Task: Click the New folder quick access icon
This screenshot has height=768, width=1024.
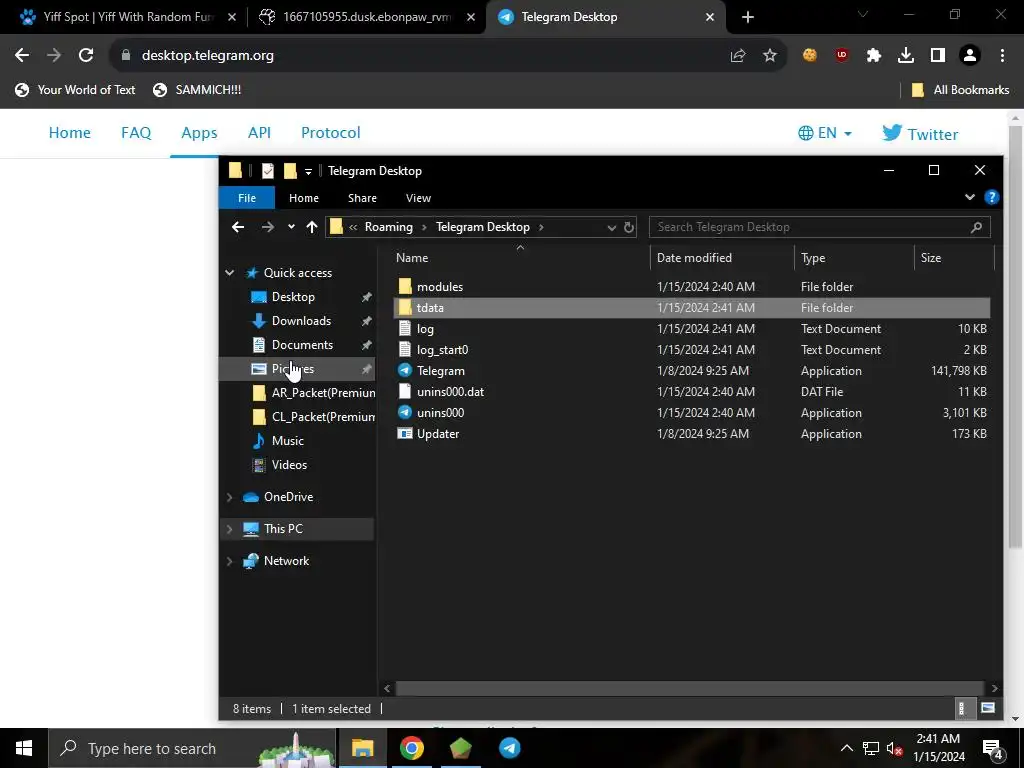Action: [290, 170]
